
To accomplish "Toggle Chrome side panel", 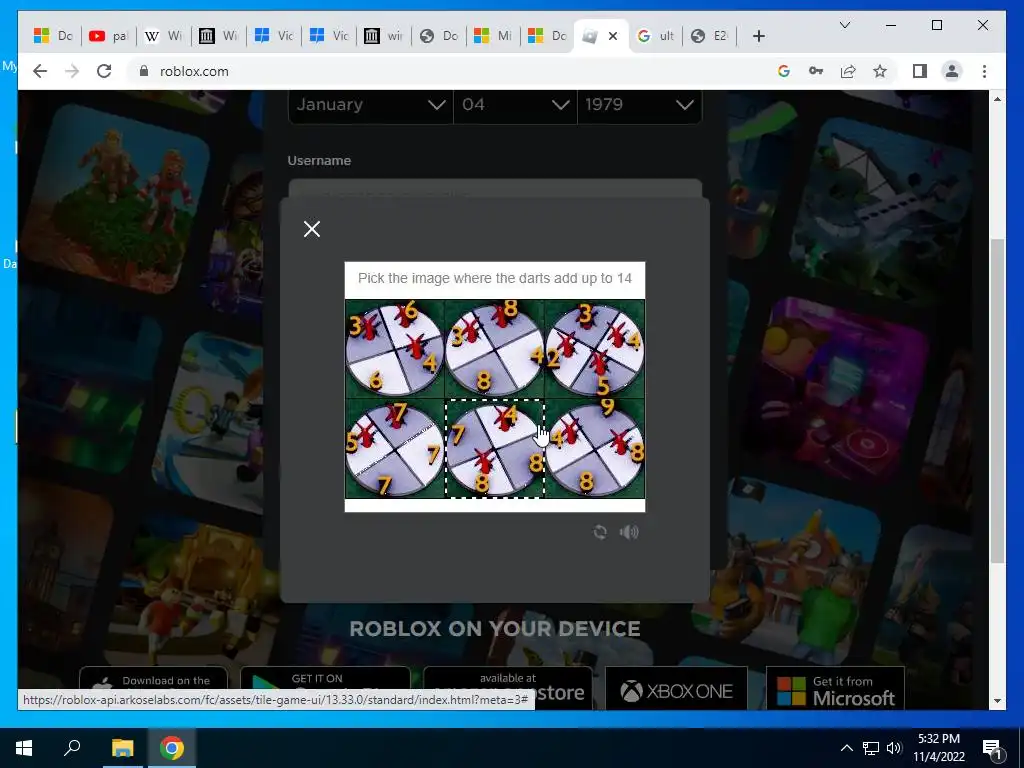I will 920,71.
